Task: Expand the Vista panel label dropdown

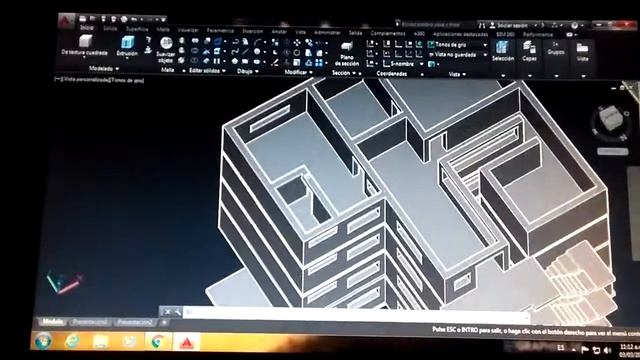Action: pyautogui.click(x=457, y=74)
